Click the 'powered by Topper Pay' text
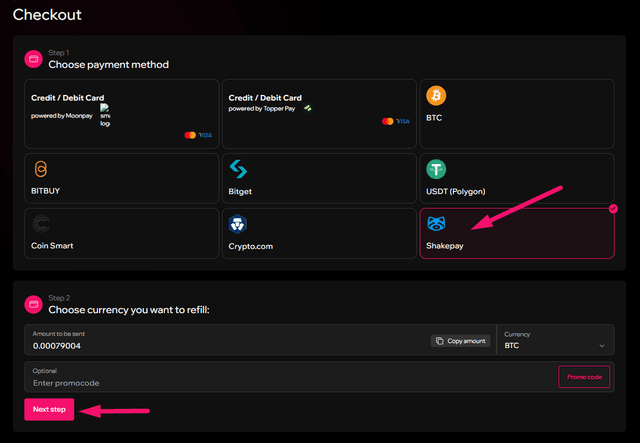This screenshot has height=443, width=640. (262, 109)
